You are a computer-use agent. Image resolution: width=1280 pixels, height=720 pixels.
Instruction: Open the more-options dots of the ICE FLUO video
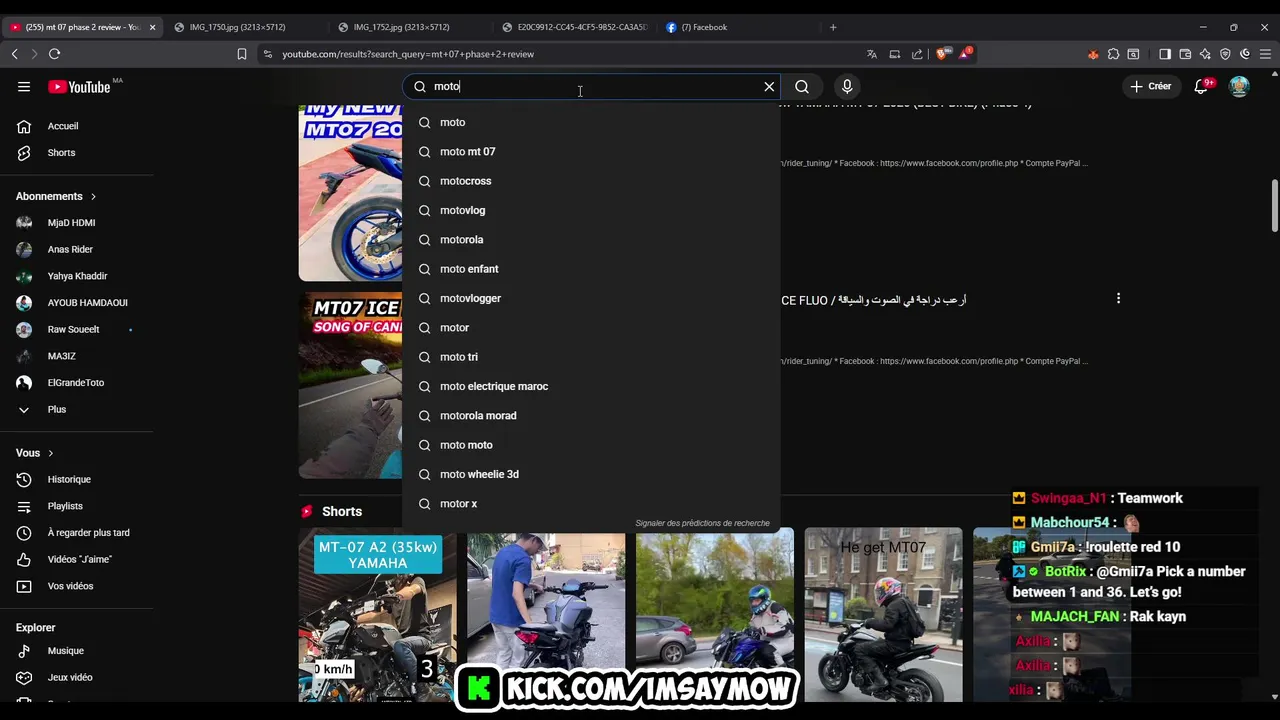click(1118, 298)
